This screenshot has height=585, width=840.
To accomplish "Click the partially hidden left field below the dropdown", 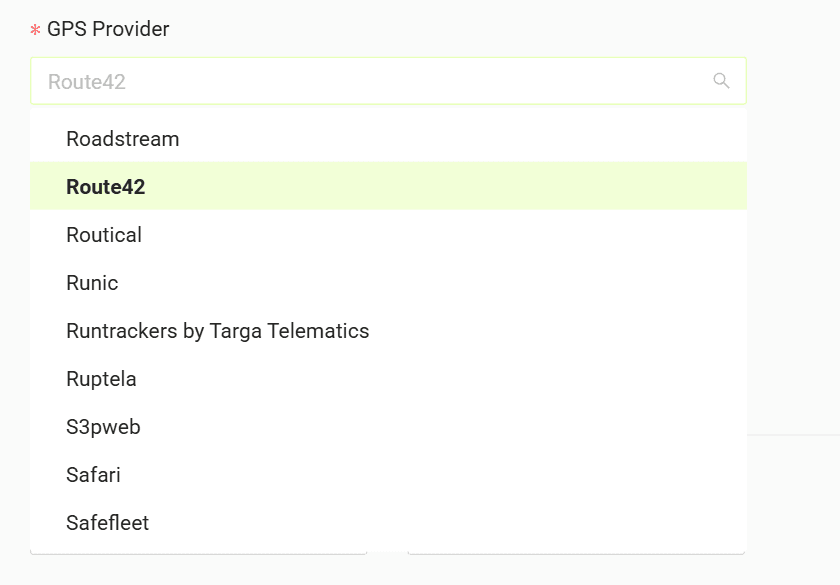I will pos(199,552).
